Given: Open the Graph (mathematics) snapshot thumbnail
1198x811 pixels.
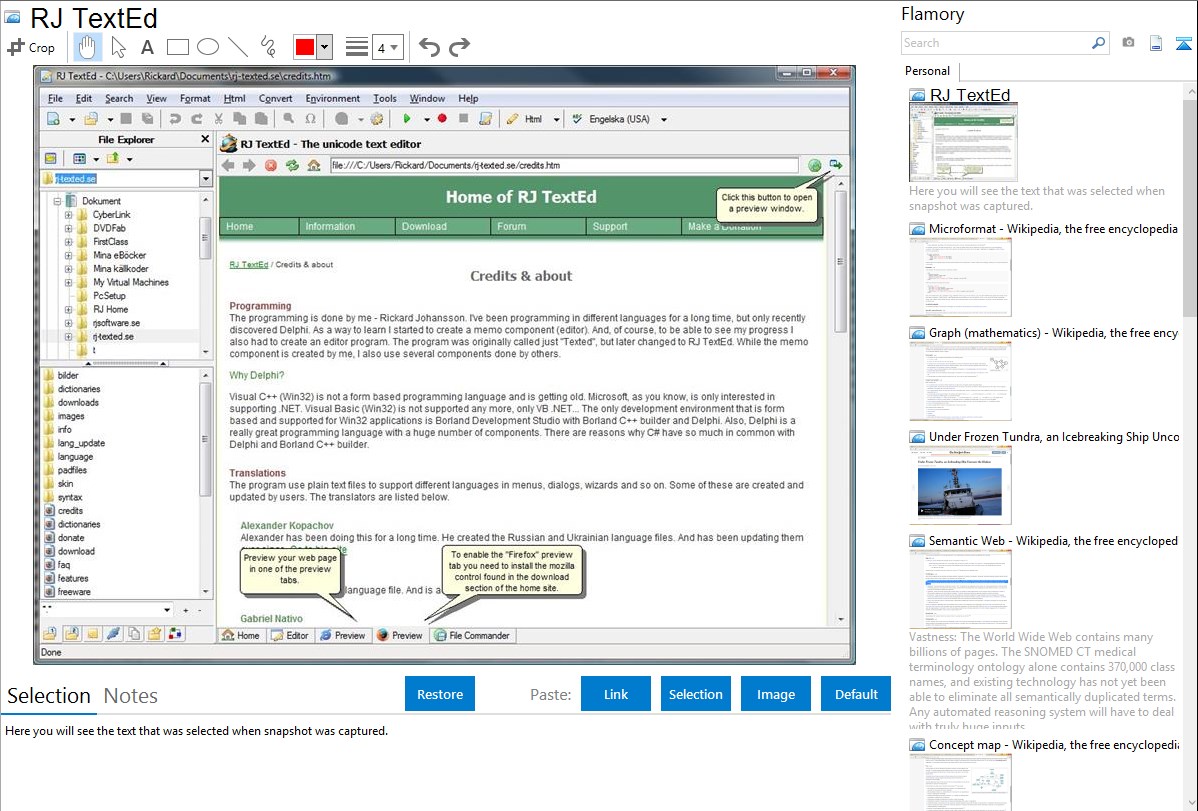Looking at the screenshot, I should (960, 381).
